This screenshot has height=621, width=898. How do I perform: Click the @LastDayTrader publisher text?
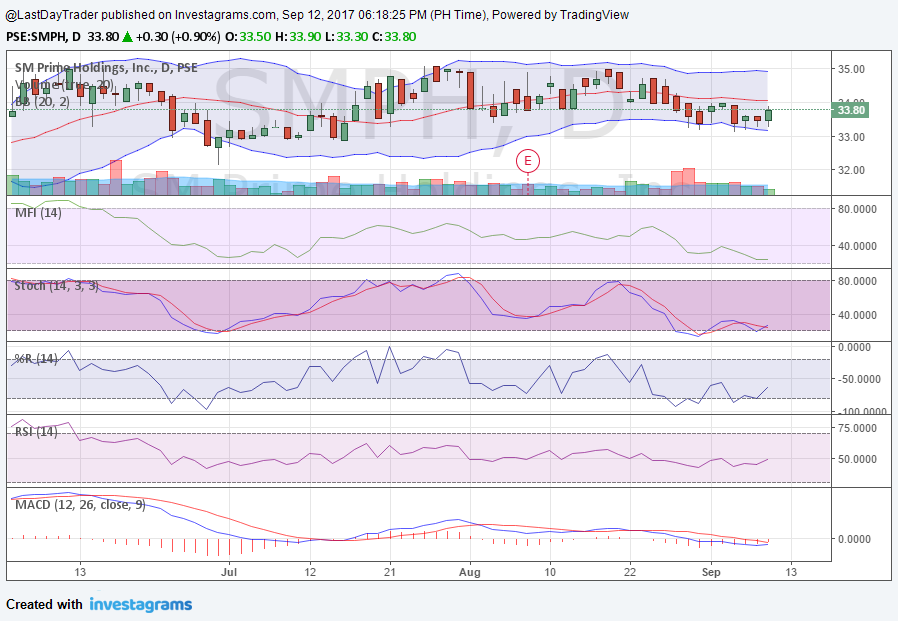tap(52, 15)
